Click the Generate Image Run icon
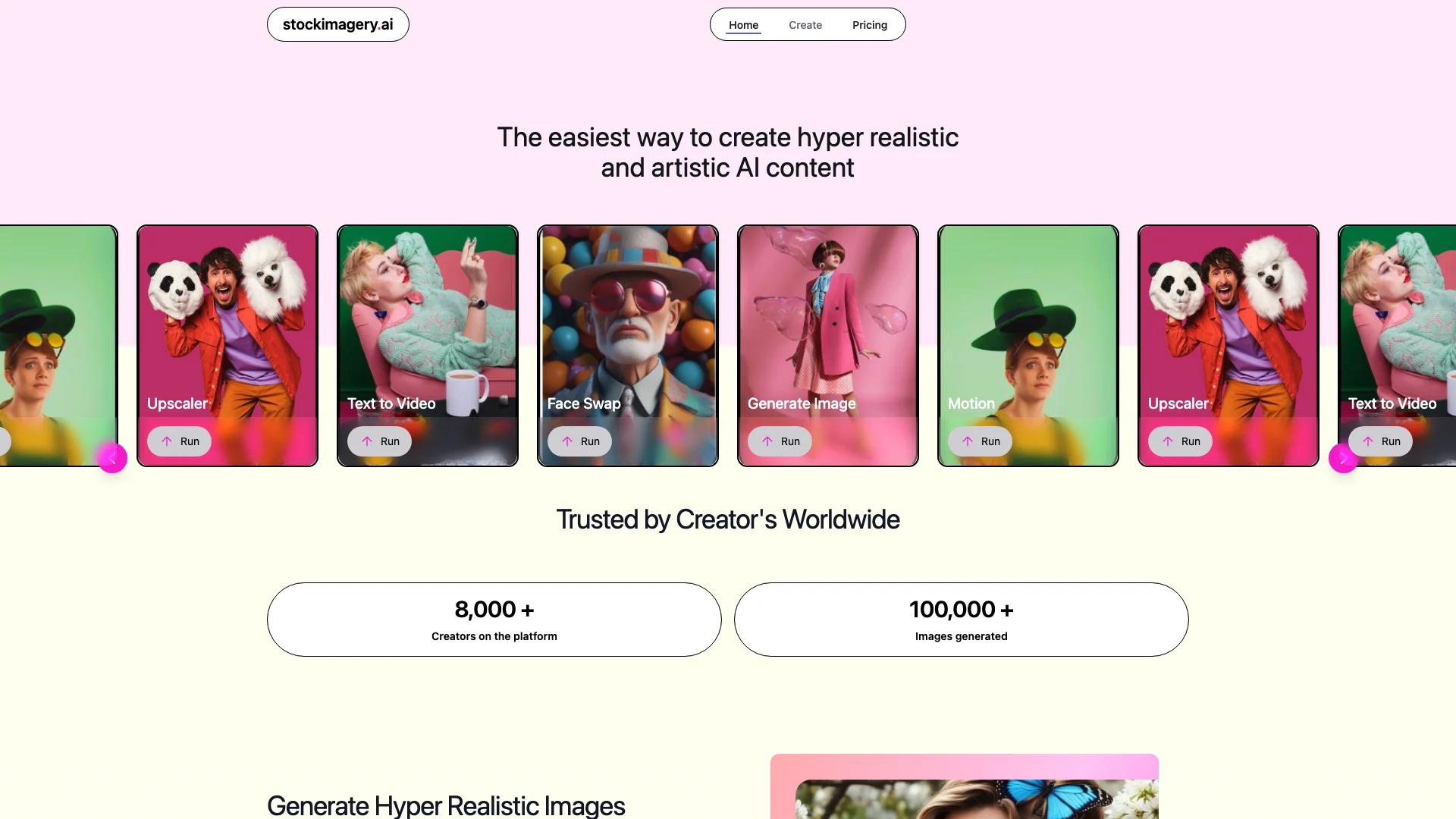This screenshot has width=1456, height=819. 768,441
